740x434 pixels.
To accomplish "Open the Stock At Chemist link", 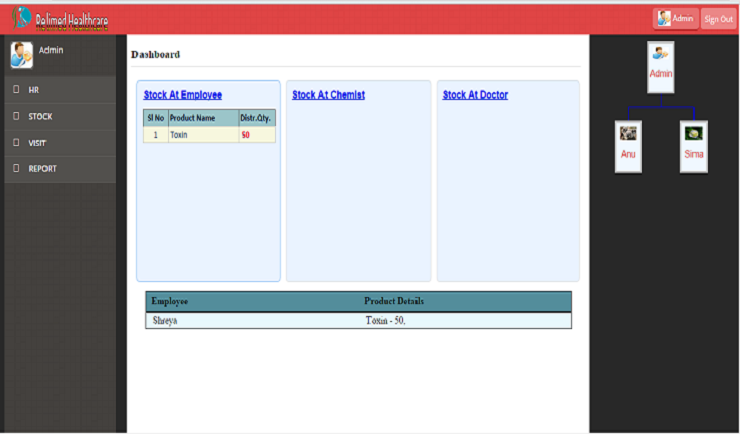I will pyautogui.click(x=328, y=95).
